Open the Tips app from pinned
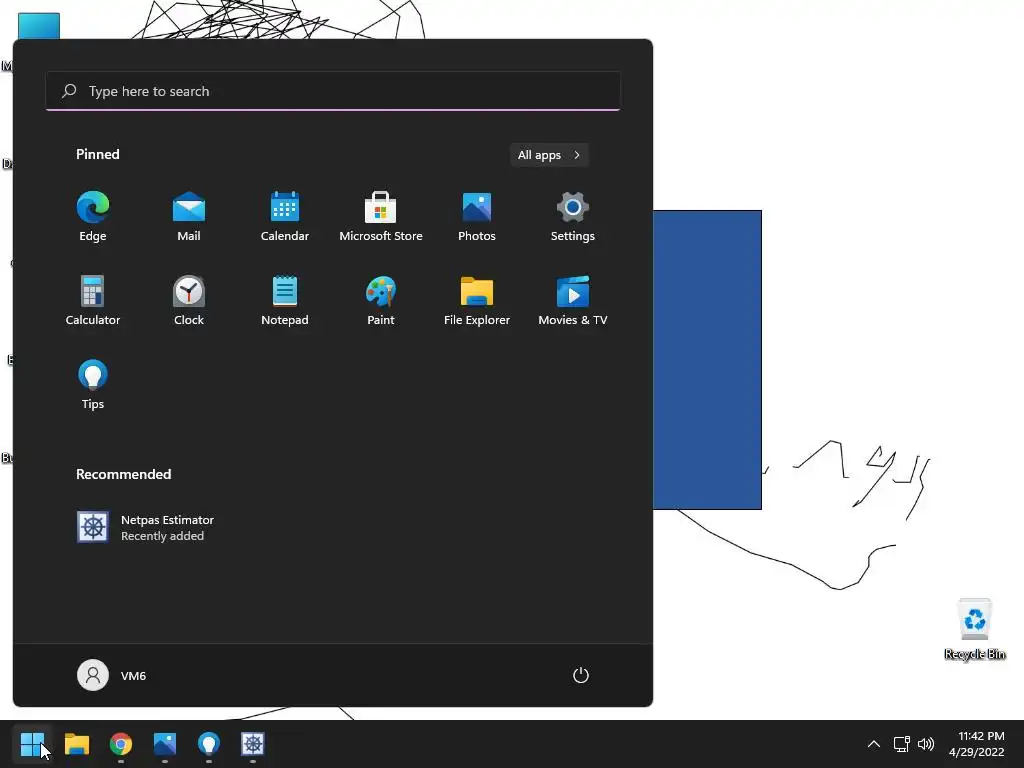Viewport: 1024px width, 768px height. pyautogui.click(x=93, y=385)
